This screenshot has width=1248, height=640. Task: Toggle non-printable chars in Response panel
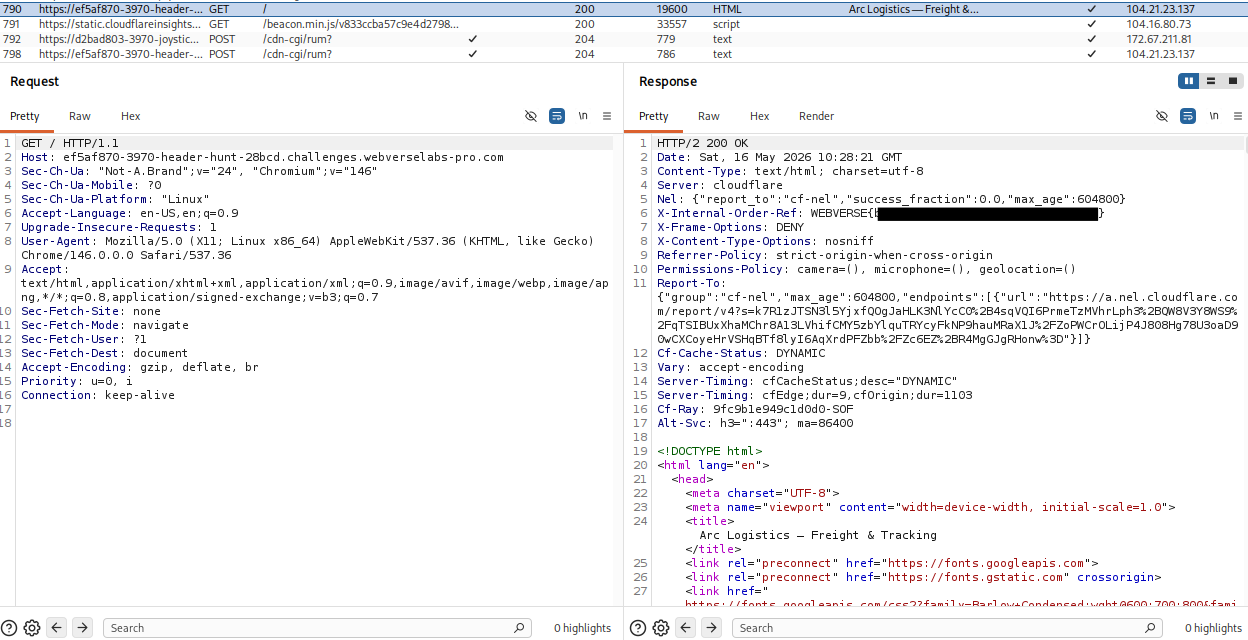click(x=1162, y=116)
